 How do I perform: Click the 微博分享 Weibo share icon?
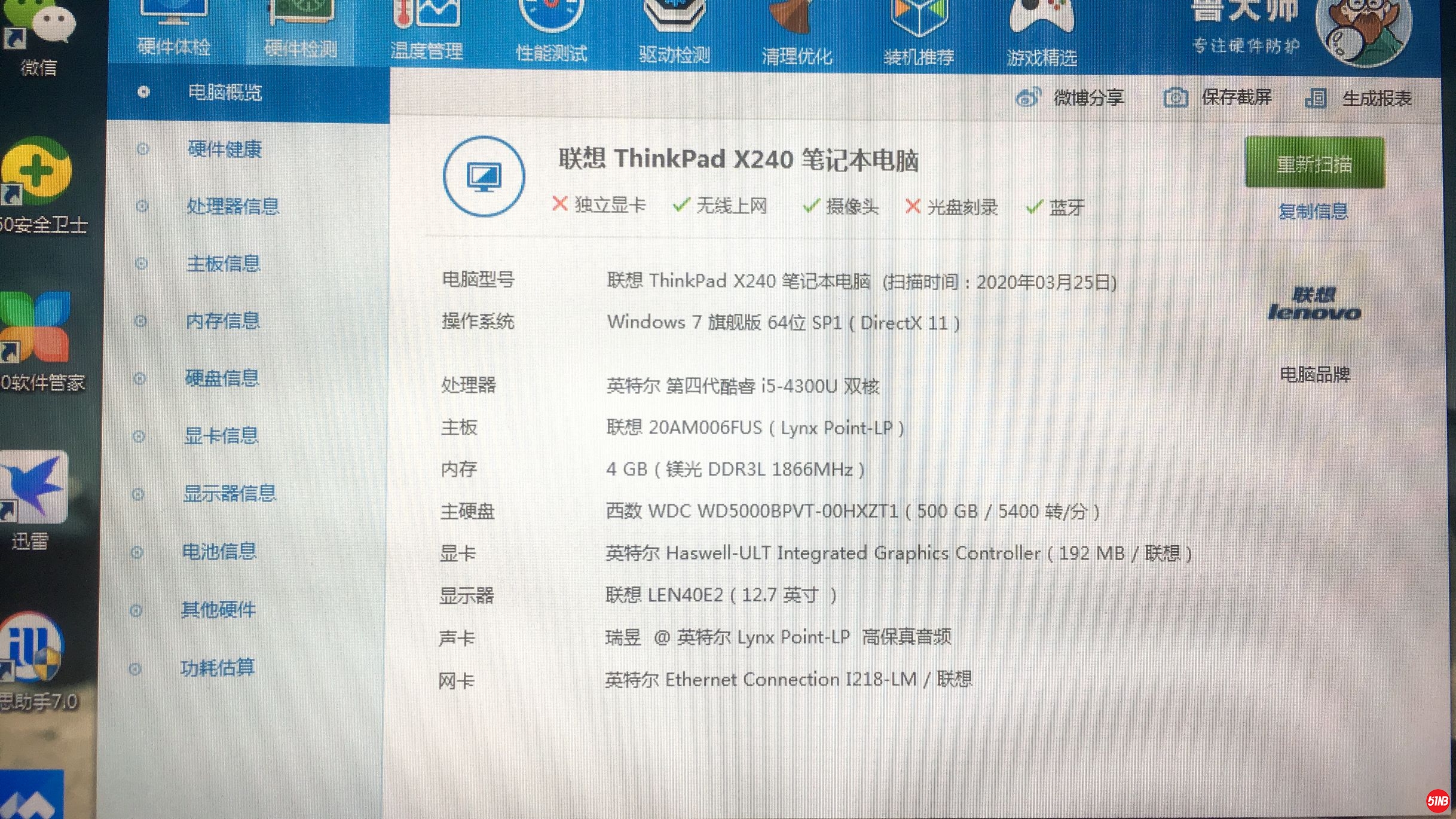tap(1028, 97)
